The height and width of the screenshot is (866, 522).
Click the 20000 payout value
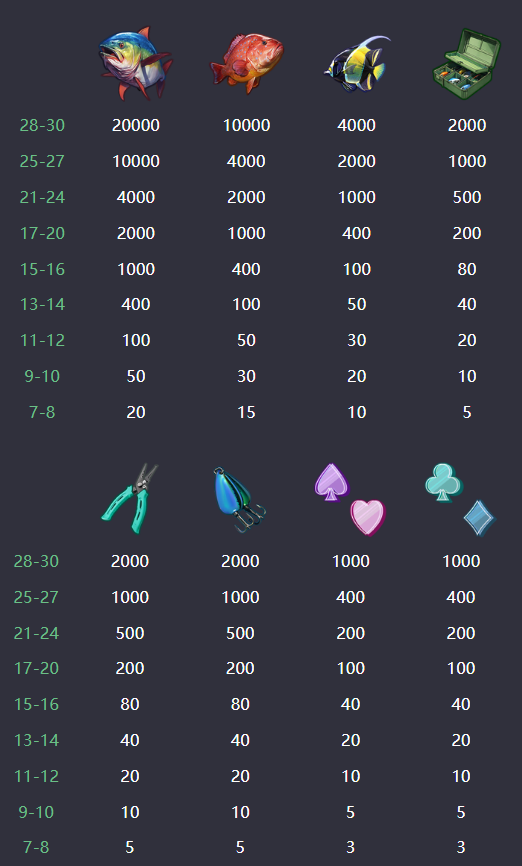(x=136, y=125)
